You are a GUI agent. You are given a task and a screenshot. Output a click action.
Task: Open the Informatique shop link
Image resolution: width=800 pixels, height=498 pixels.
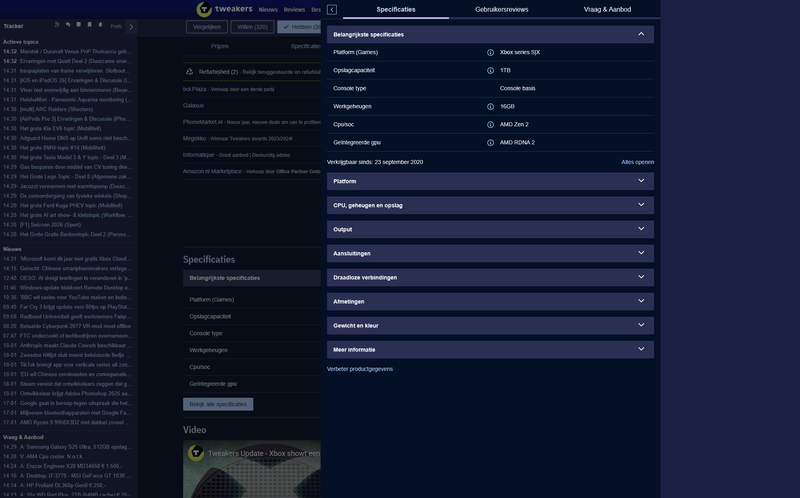198,155
